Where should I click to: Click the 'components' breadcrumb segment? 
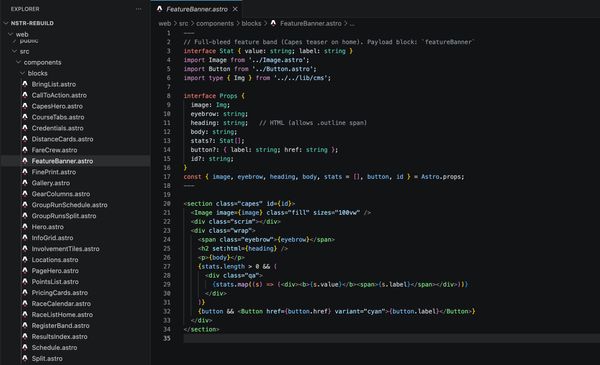215,23
